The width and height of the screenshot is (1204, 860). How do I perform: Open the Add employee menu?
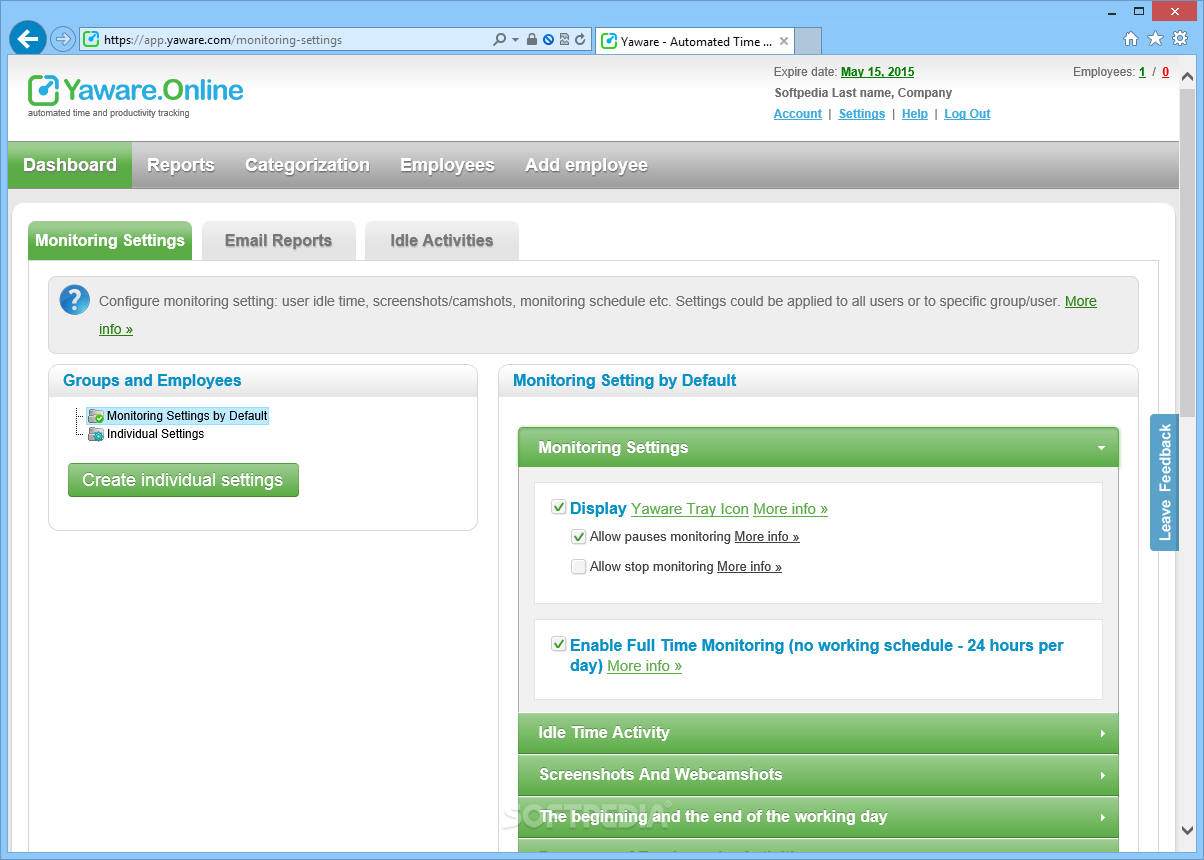point(586,165)
